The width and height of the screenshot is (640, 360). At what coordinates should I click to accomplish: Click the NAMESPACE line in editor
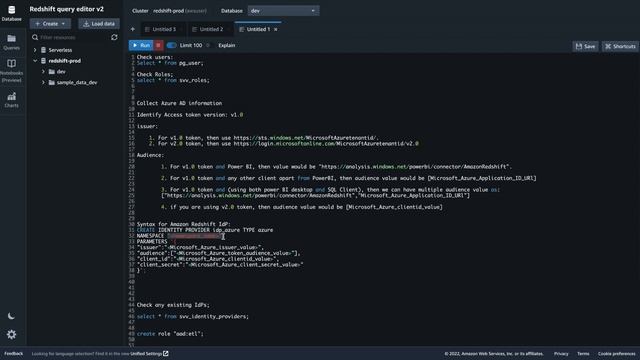click(x=180, y=236)
